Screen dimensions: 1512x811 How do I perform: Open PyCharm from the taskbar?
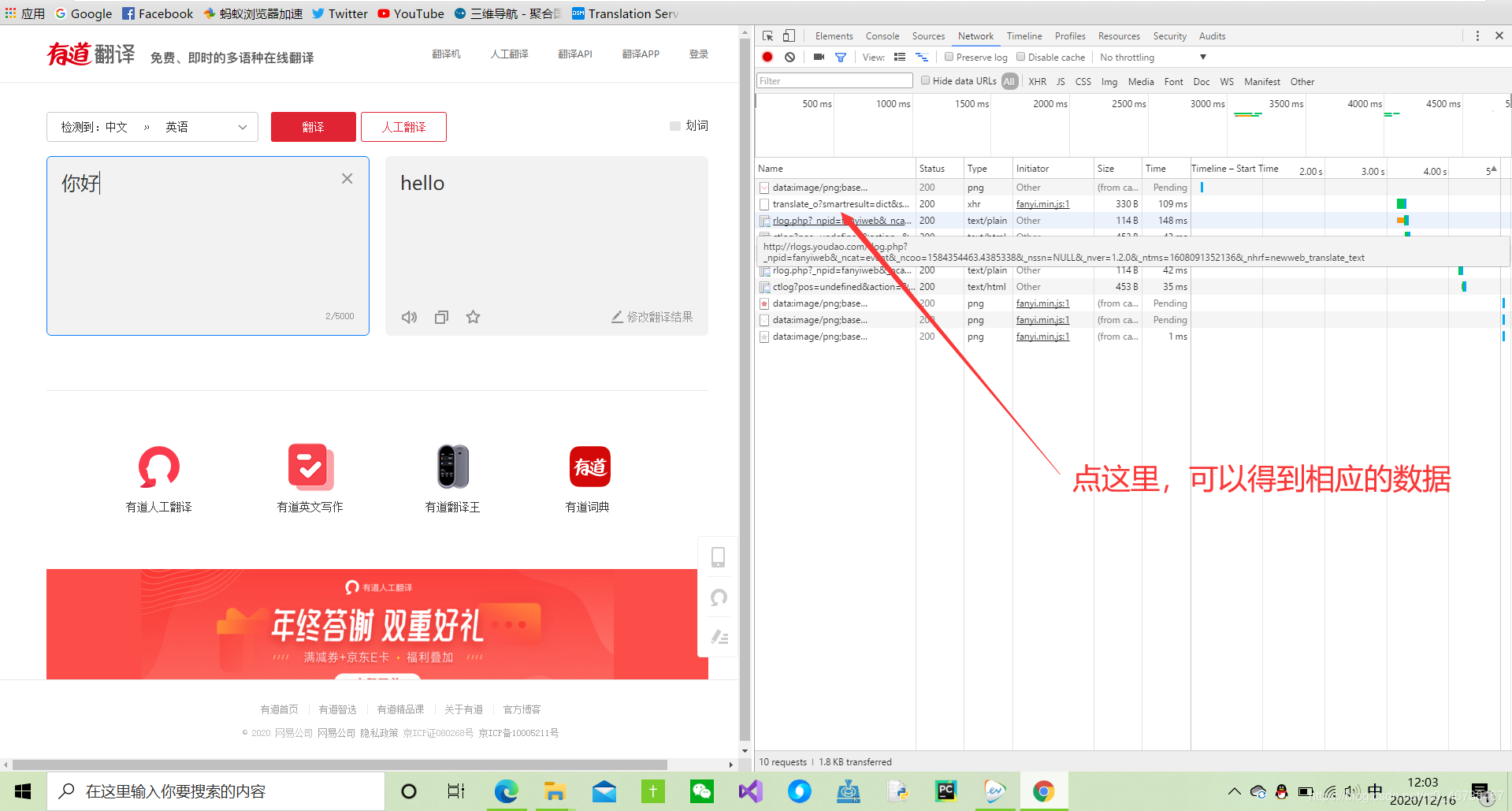click(x=945, y=791)
